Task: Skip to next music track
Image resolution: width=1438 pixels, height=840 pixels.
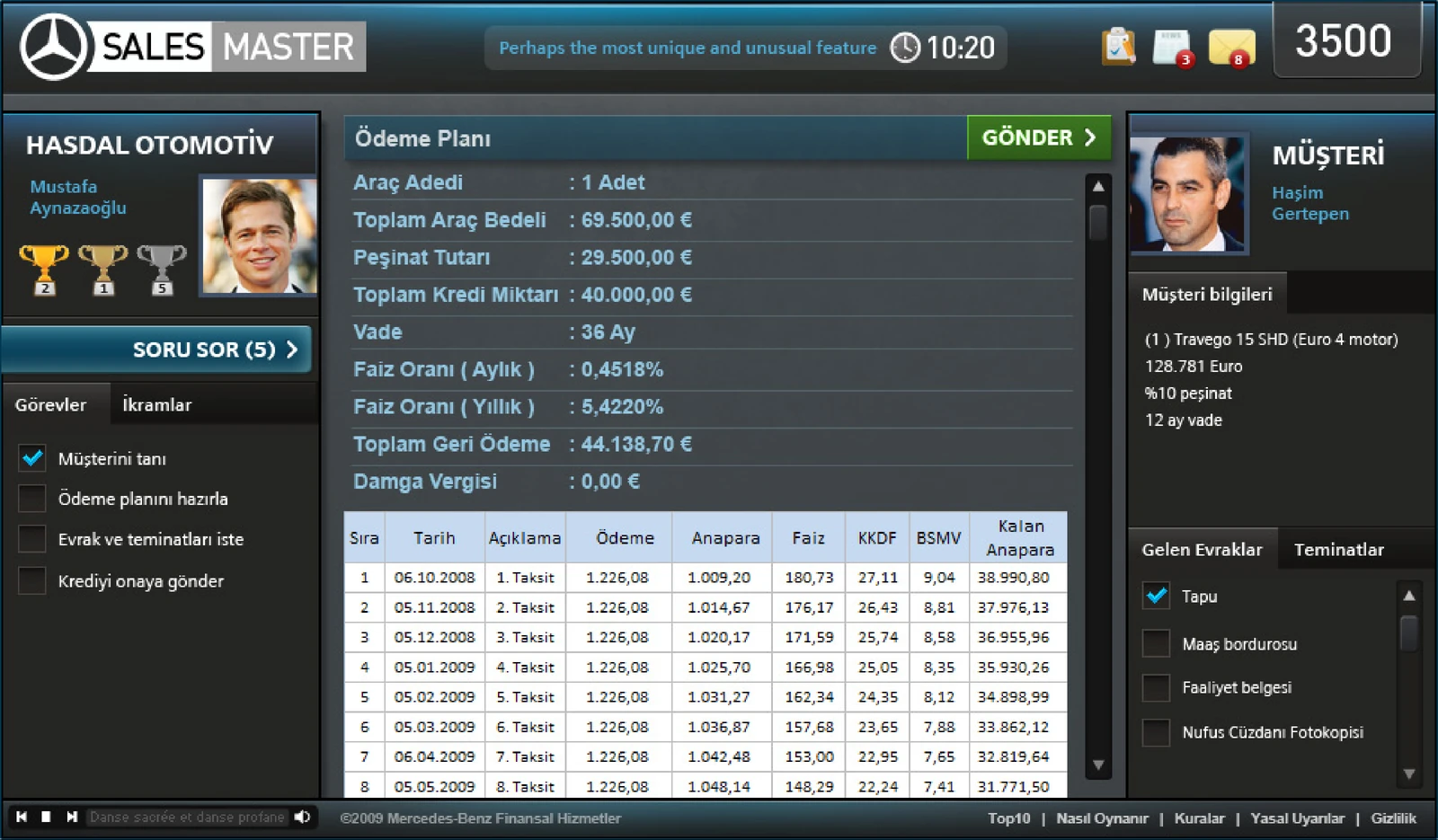Action: 72,817
